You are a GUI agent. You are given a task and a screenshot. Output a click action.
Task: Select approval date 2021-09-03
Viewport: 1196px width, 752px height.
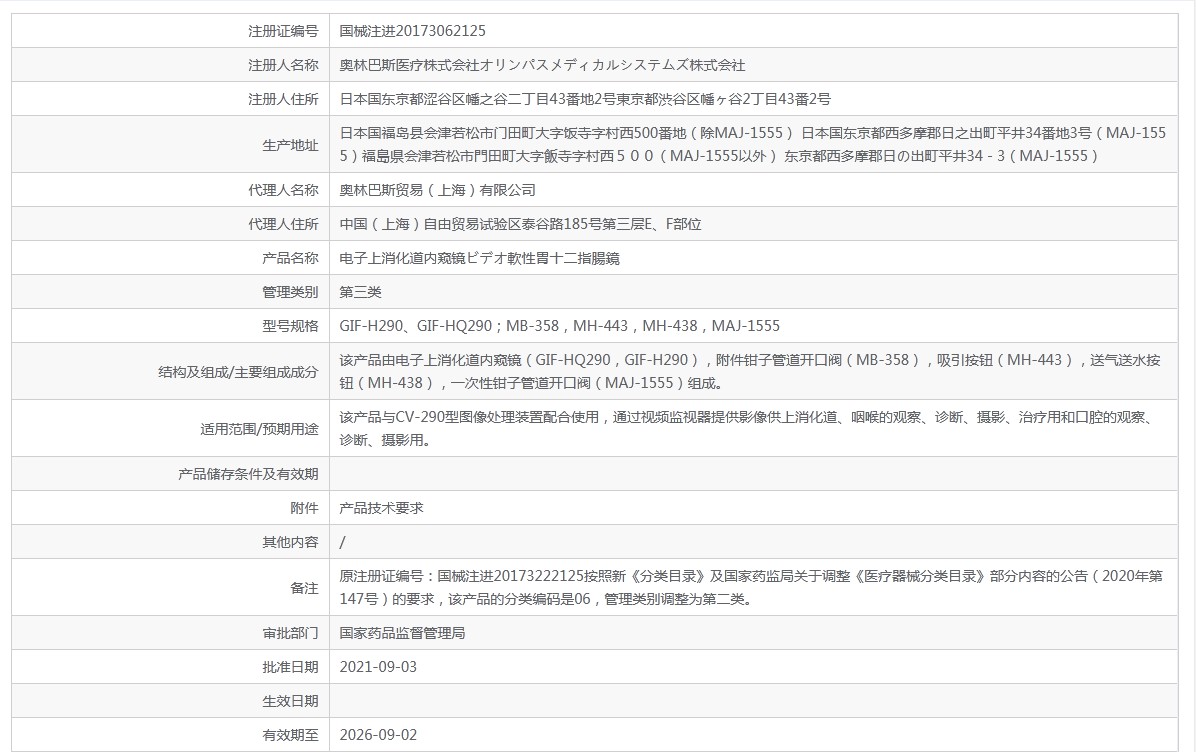[378, 667]
